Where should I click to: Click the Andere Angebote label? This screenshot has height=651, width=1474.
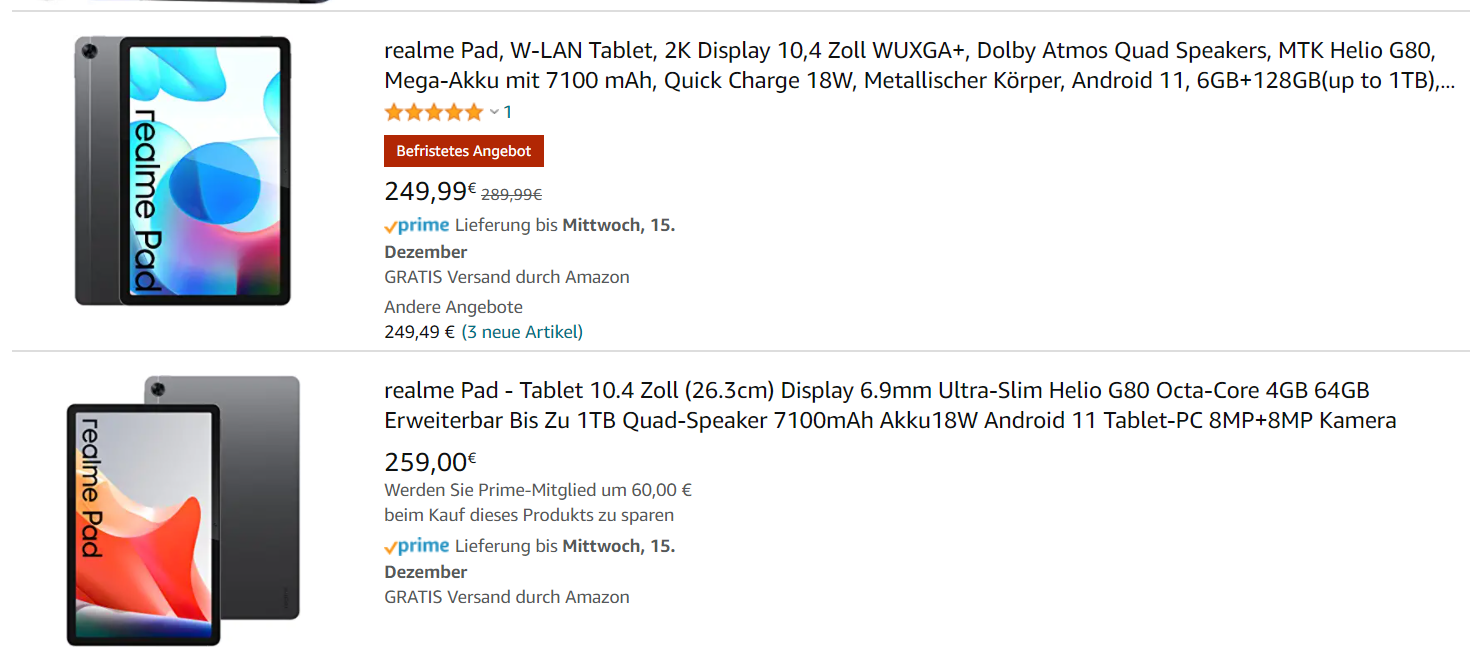[x=453, y=307]
